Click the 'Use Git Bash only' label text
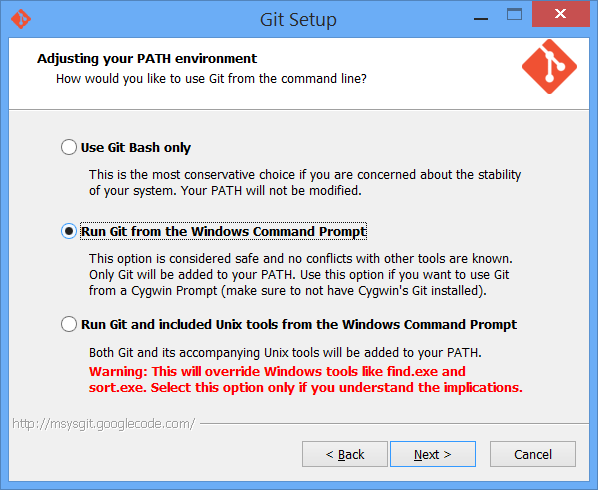Viewport: 598px width, 490px height. click(136, 148)
